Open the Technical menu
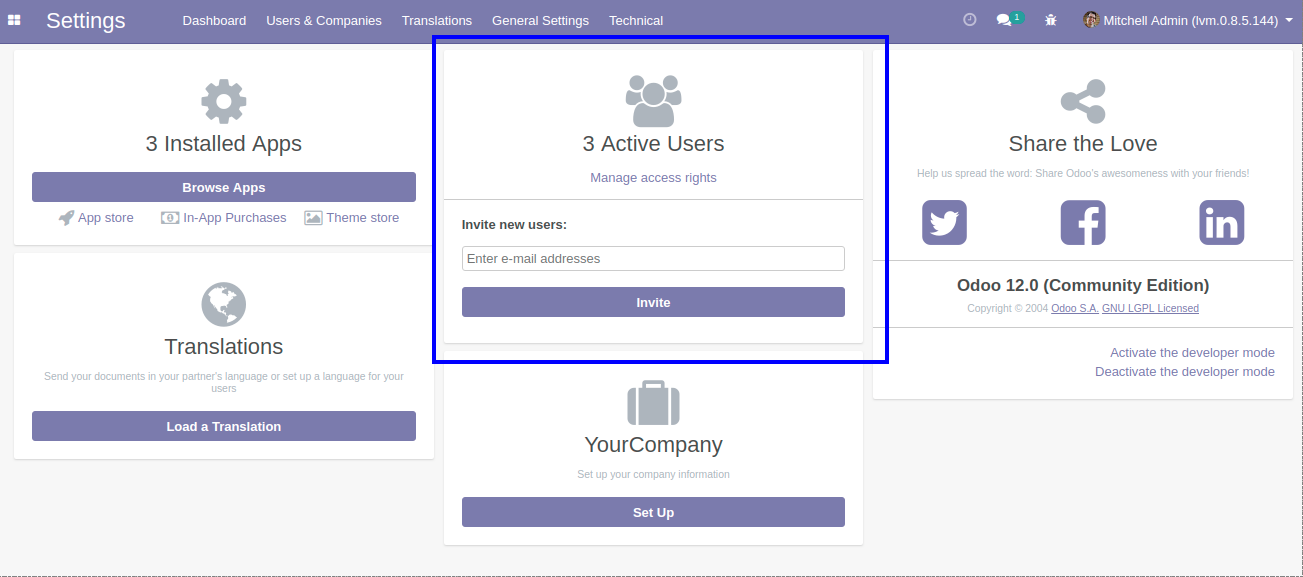The width and height of the screenshot is (1303, 577). tap(636, 20)
